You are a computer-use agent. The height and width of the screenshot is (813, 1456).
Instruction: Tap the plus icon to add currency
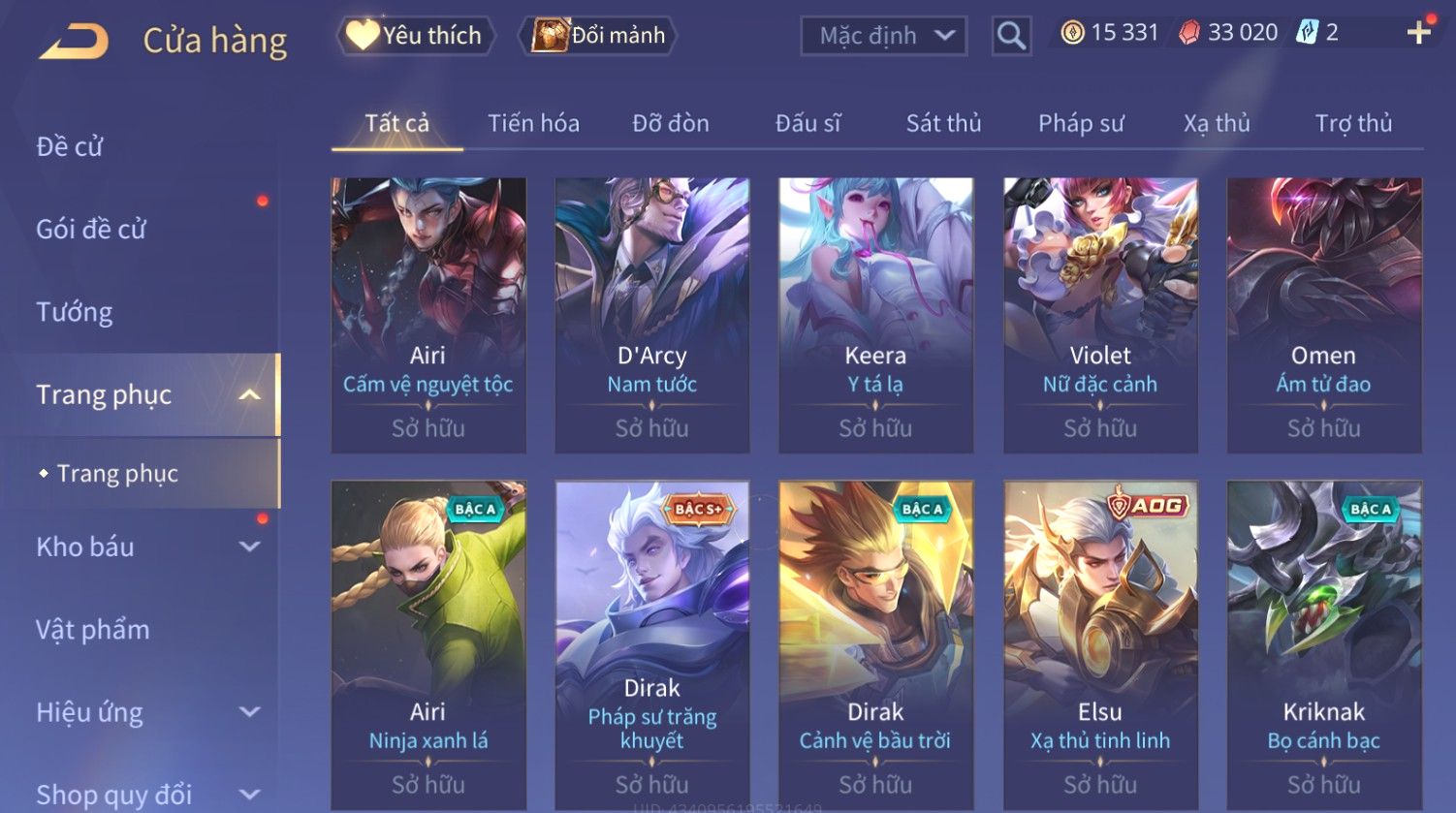click(1418, 34)
